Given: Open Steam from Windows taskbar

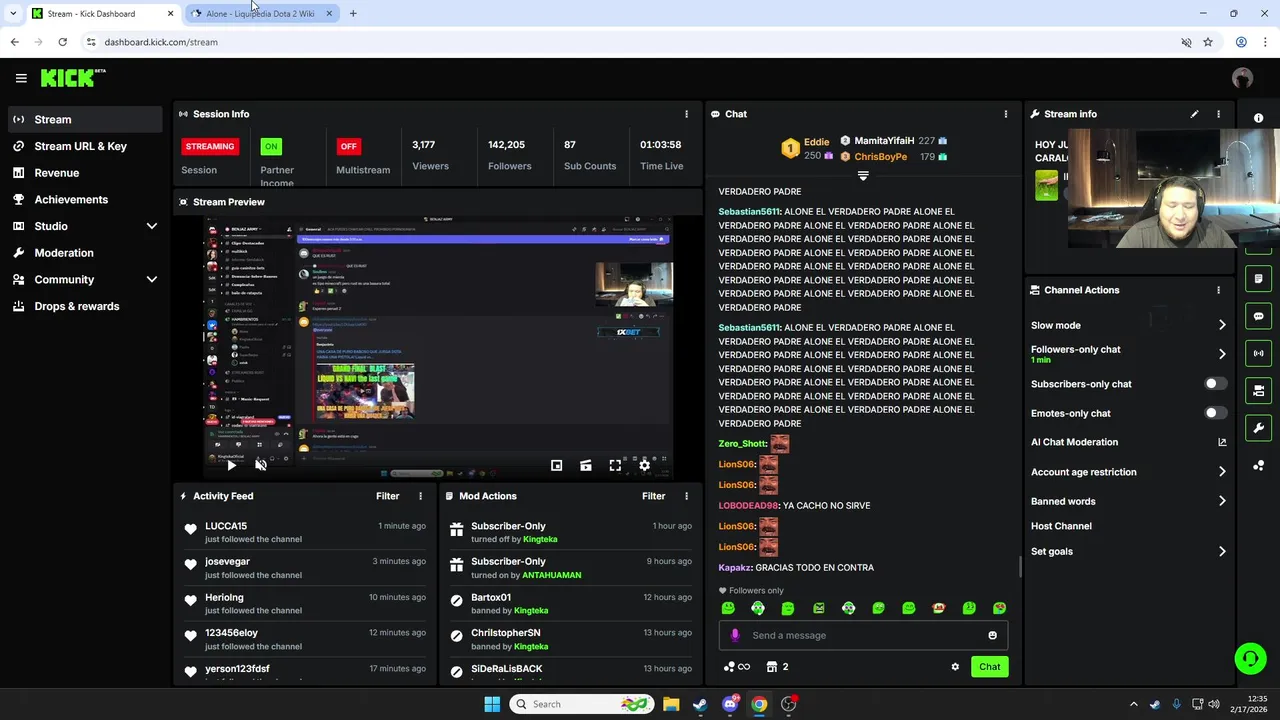Looking at the screenshot, I should 700,704.
